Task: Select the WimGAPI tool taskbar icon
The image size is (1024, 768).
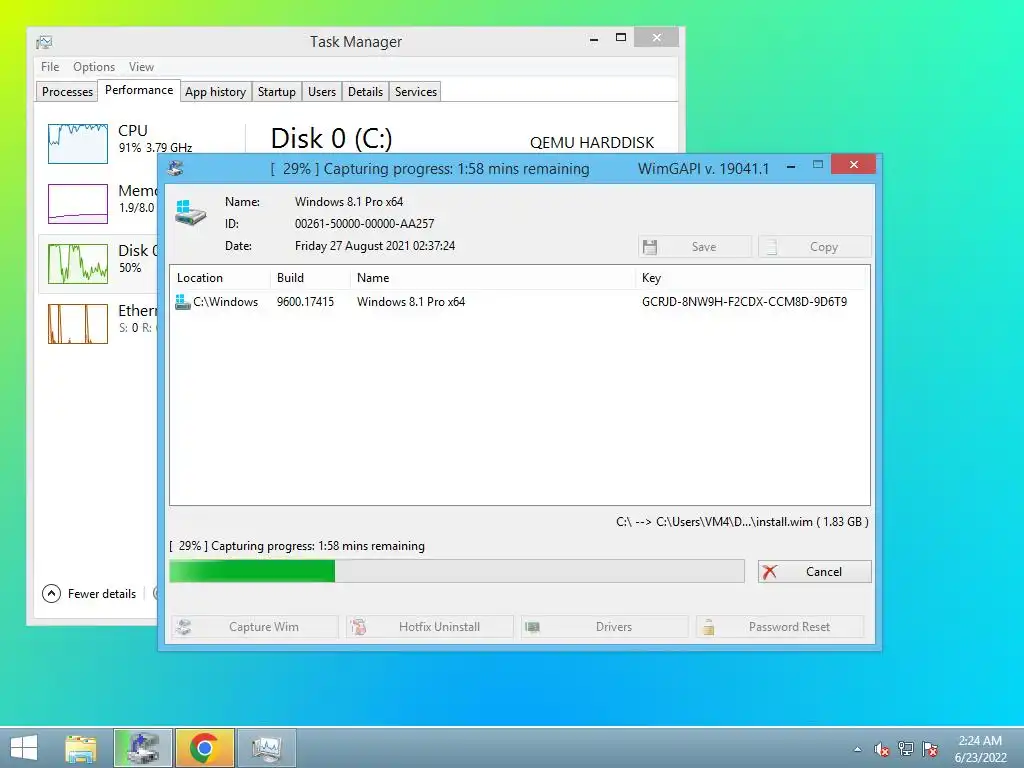Action: 143,748
